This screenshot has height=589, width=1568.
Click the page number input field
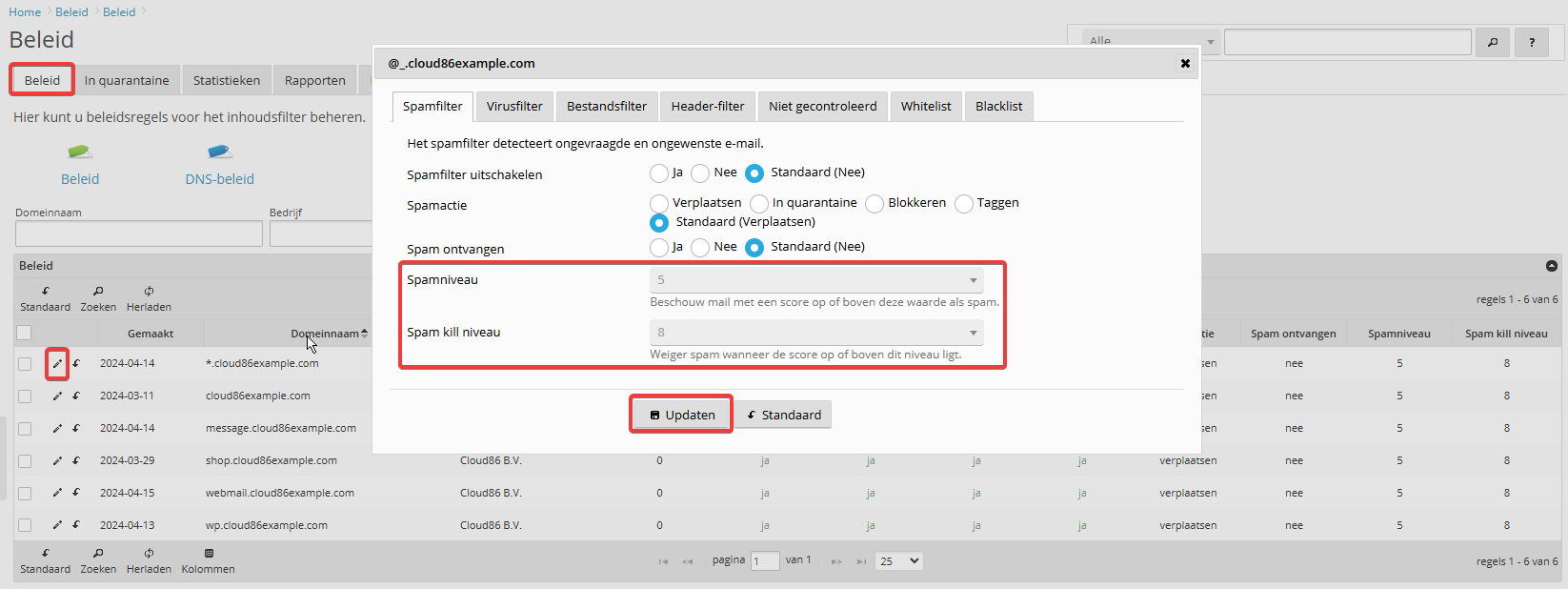pos(765,561)
